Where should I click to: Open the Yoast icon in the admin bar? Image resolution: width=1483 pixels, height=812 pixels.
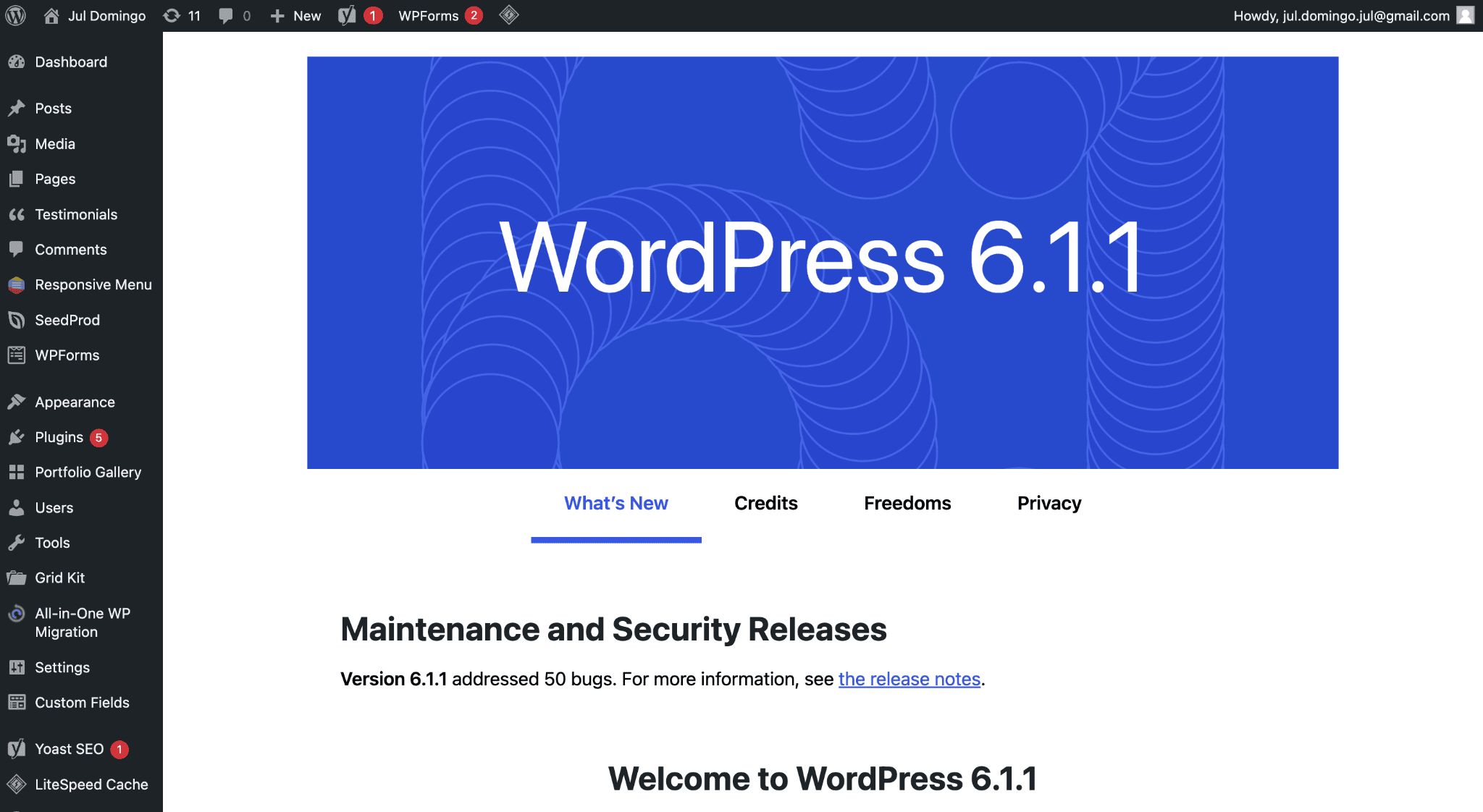[x=347, y=15]
